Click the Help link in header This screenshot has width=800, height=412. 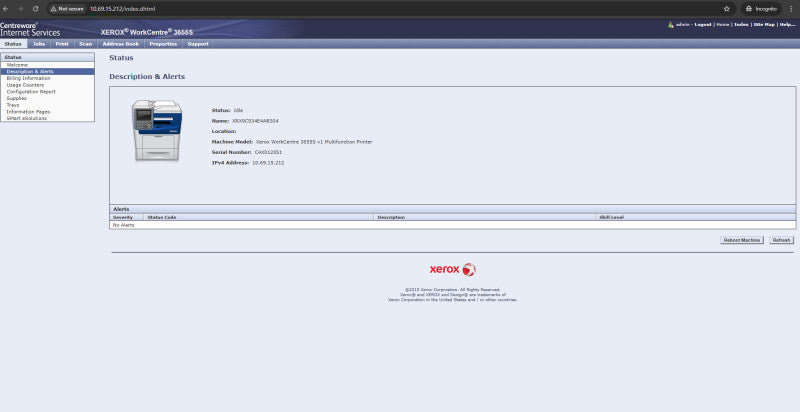click(788, 24)
